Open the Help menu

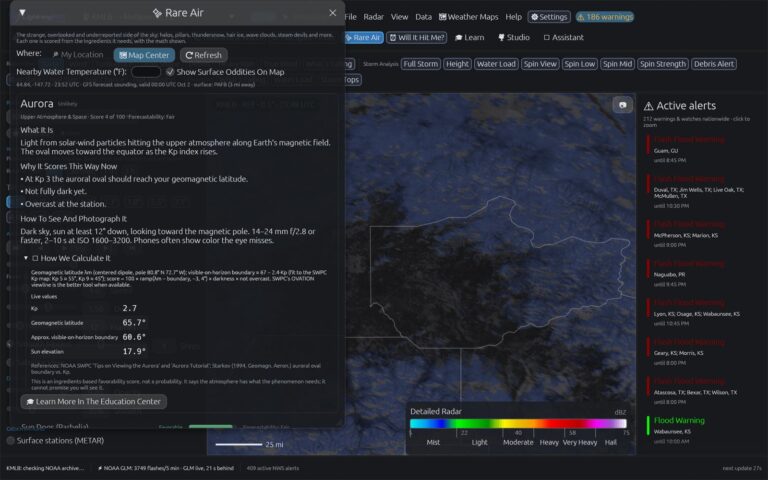(513, 17)
